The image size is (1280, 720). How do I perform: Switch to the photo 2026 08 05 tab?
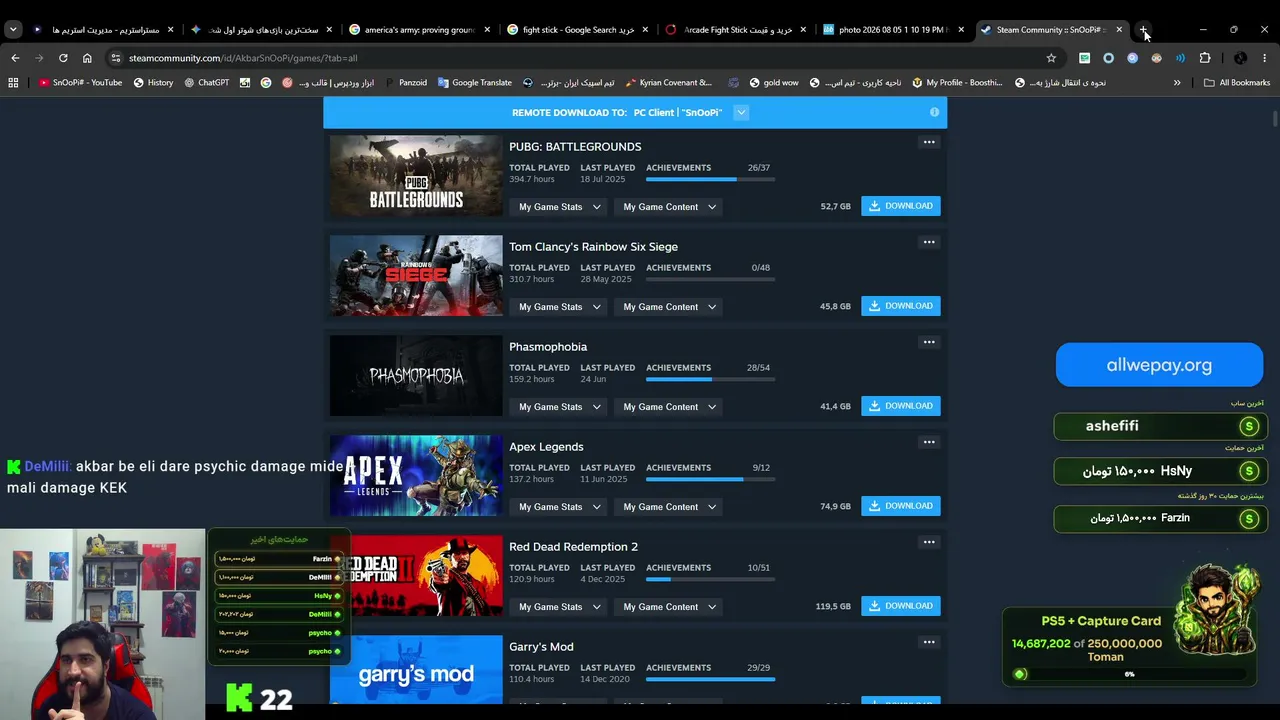894,30
